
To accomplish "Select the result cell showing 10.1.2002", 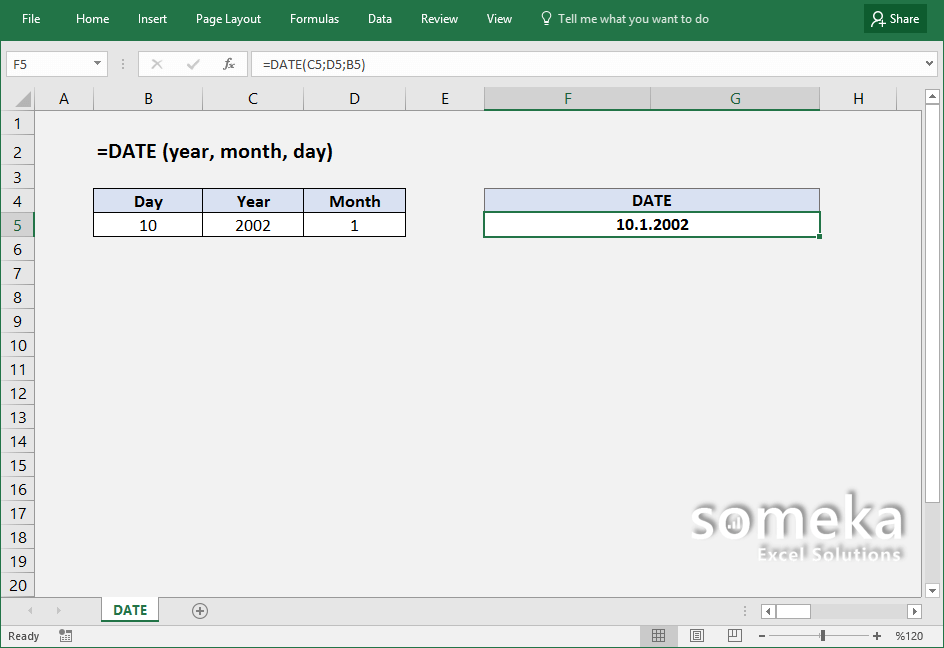I will pos(652,225).
